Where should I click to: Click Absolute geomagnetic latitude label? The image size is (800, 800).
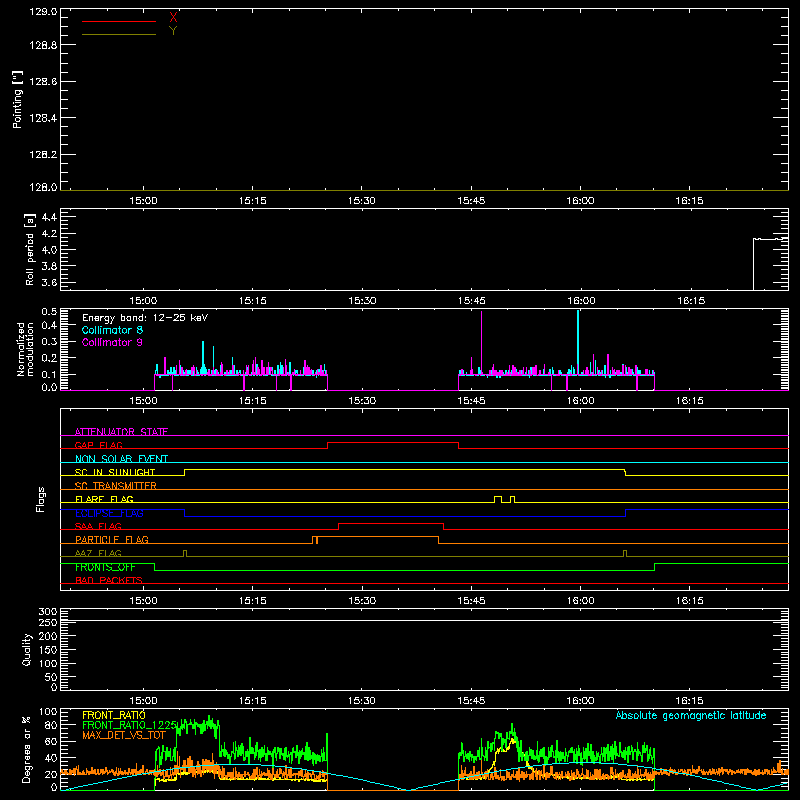691,715
